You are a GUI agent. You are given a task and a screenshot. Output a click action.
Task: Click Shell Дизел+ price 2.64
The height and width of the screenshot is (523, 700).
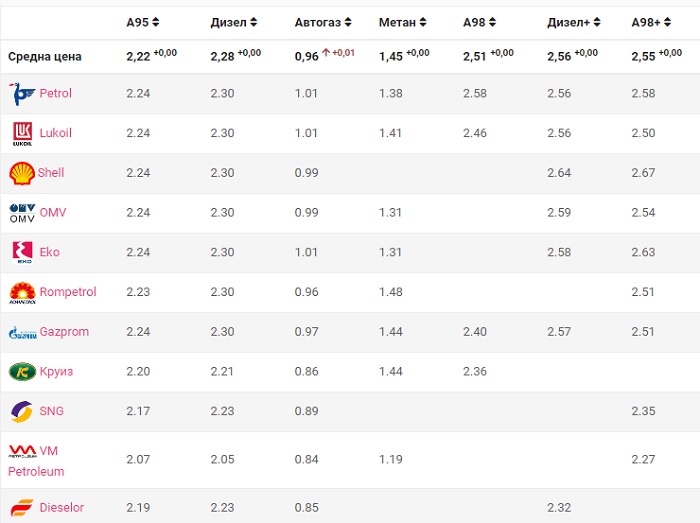pyautogui.click(x=559, y=173)
